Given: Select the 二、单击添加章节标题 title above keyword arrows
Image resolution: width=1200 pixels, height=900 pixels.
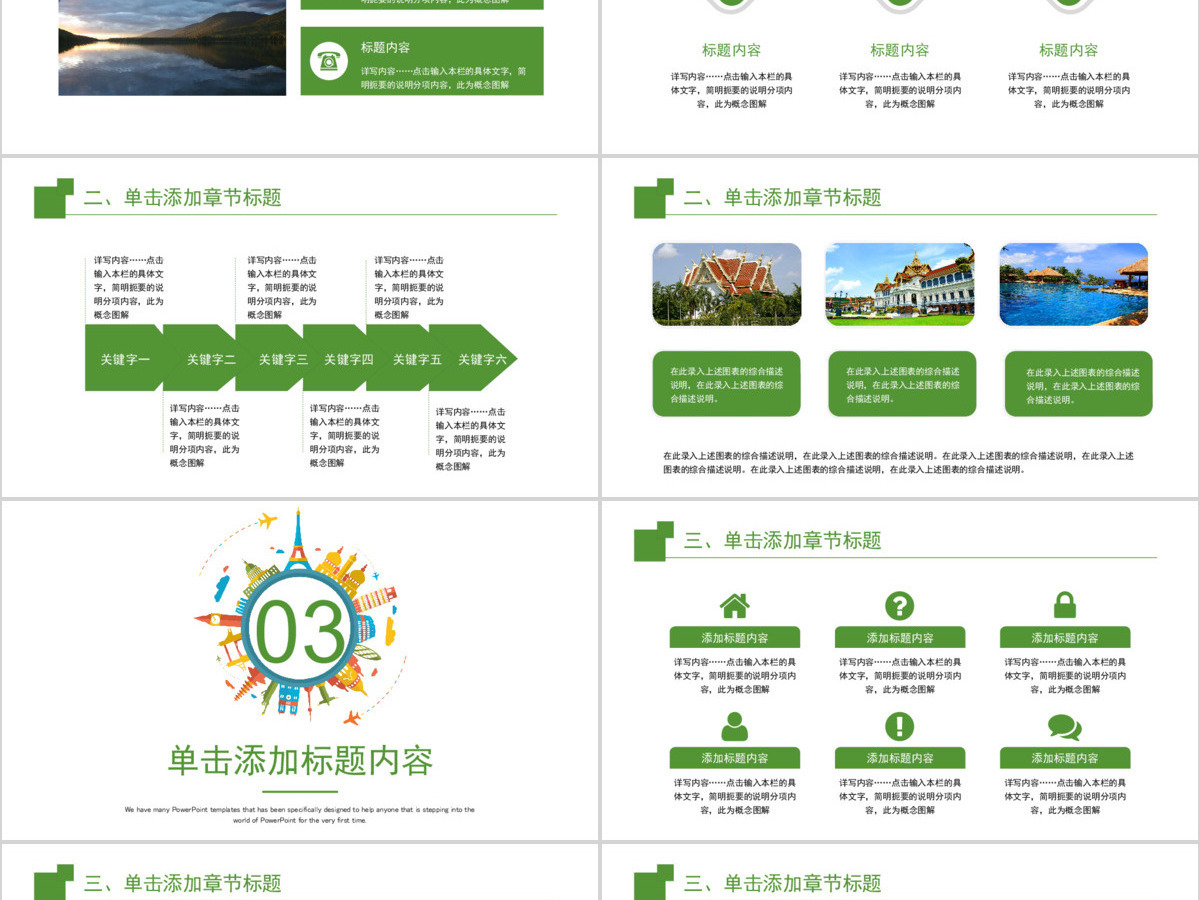Looking at the screenshot, I should click(x=183, y=198).
